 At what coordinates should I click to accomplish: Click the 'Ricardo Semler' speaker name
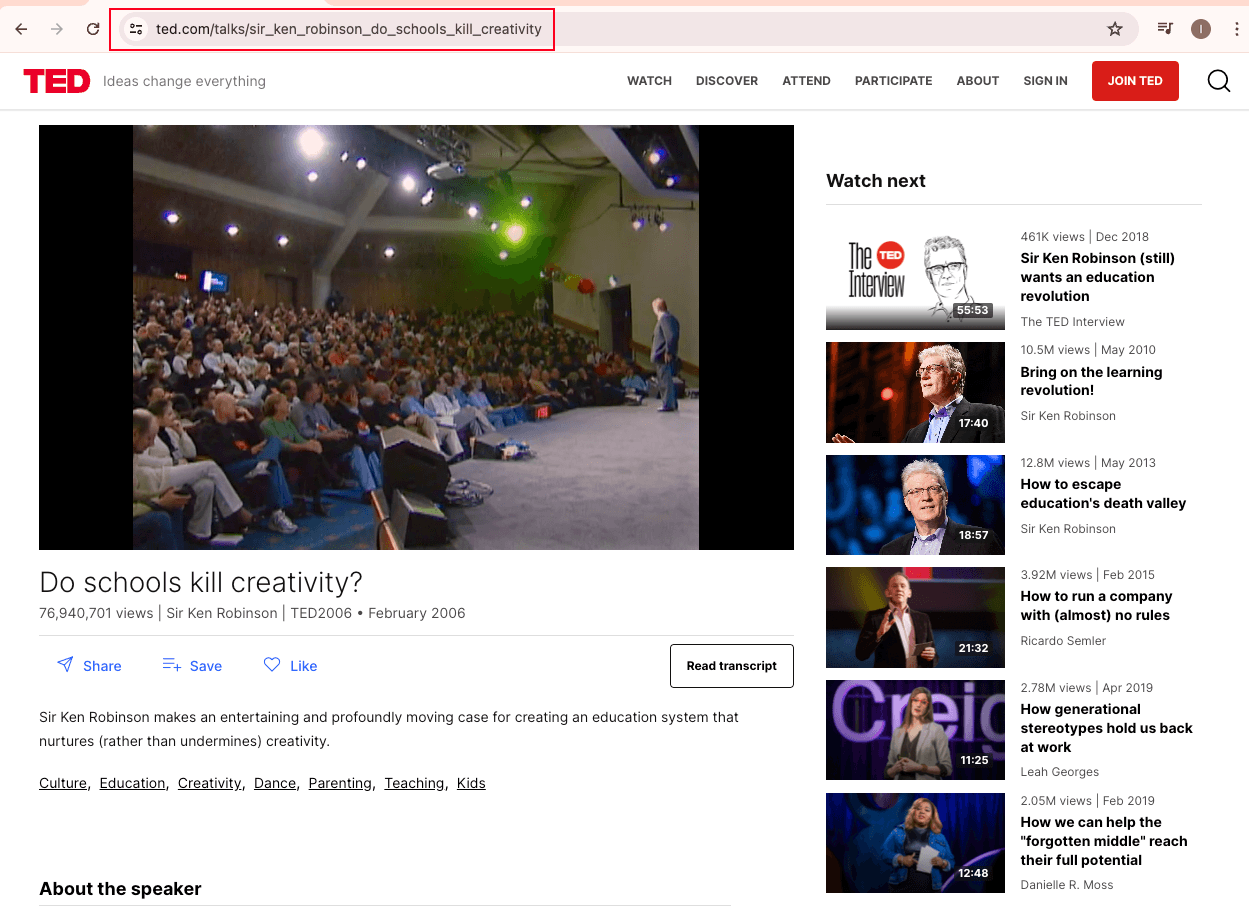(x=1063, y=641)
